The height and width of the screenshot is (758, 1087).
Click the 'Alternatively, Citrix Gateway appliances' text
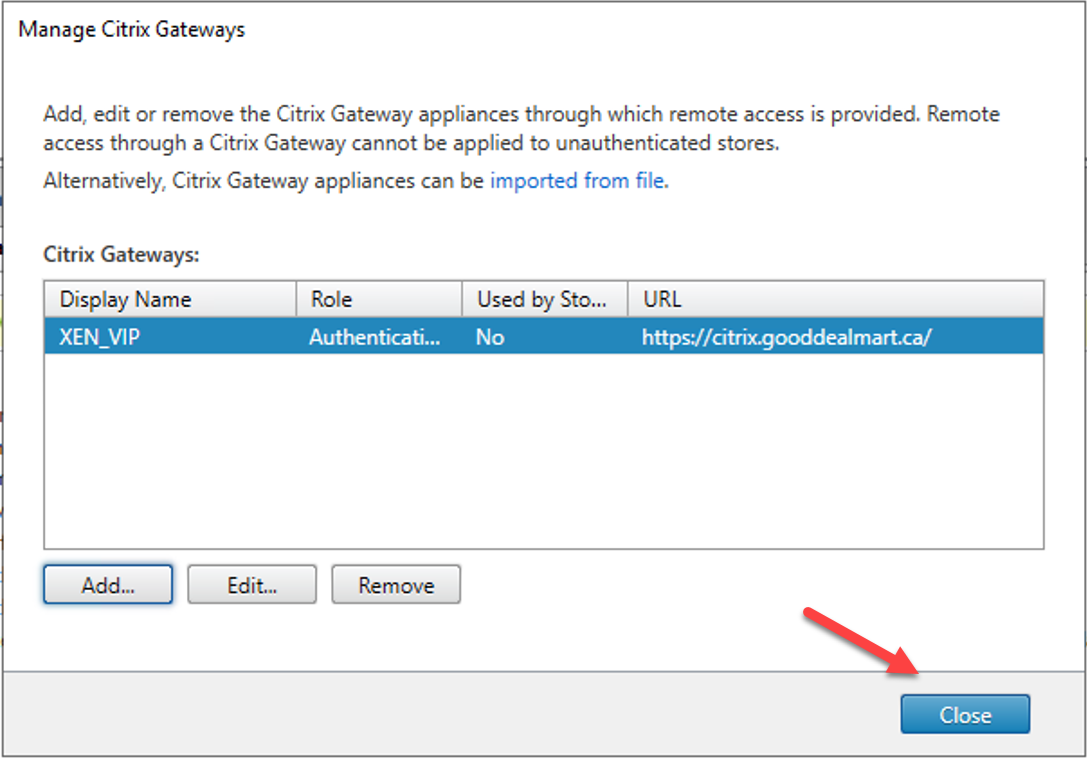[264, 181]
